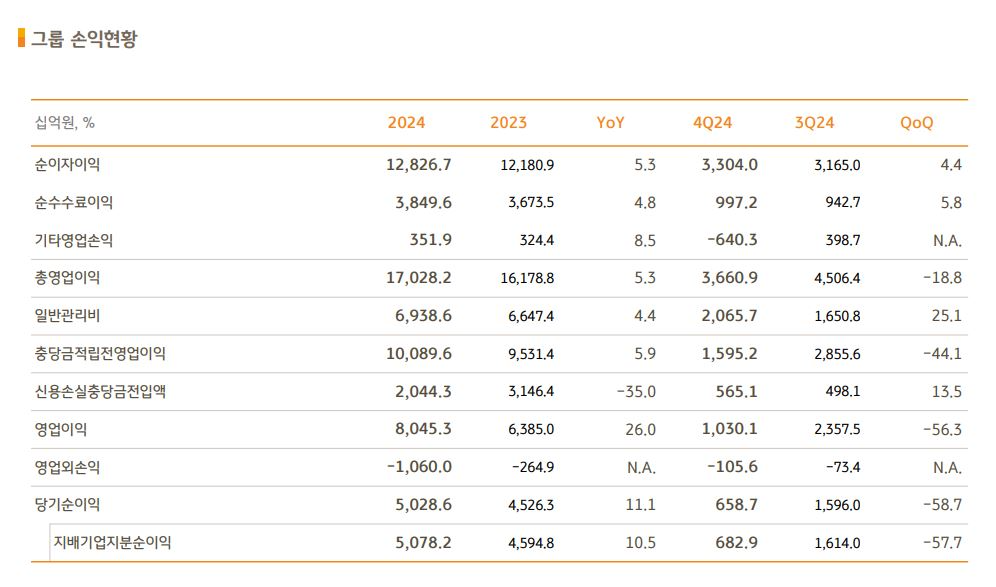Click the 십억원, % unit label
996x587 pixels.
tap(65, 123)
